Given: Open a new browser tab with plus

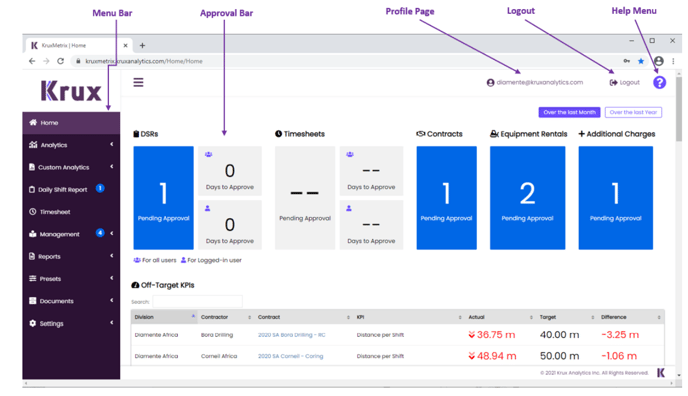Looking at the screenshot, I should 142,46.
